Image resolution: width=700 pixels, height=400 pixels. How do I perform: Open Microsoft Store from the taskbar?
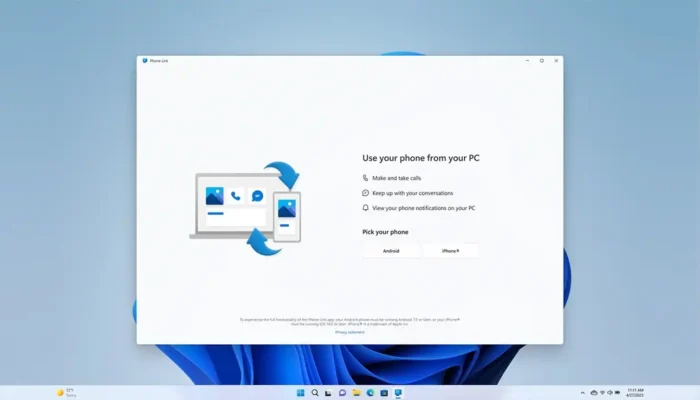point(384,393)
